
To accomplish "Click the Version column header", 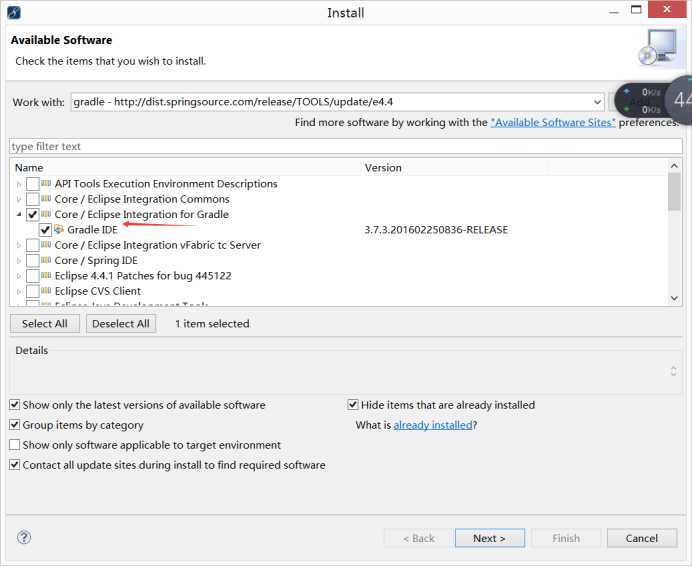I will pyautogui.click(x=455, y=168).
